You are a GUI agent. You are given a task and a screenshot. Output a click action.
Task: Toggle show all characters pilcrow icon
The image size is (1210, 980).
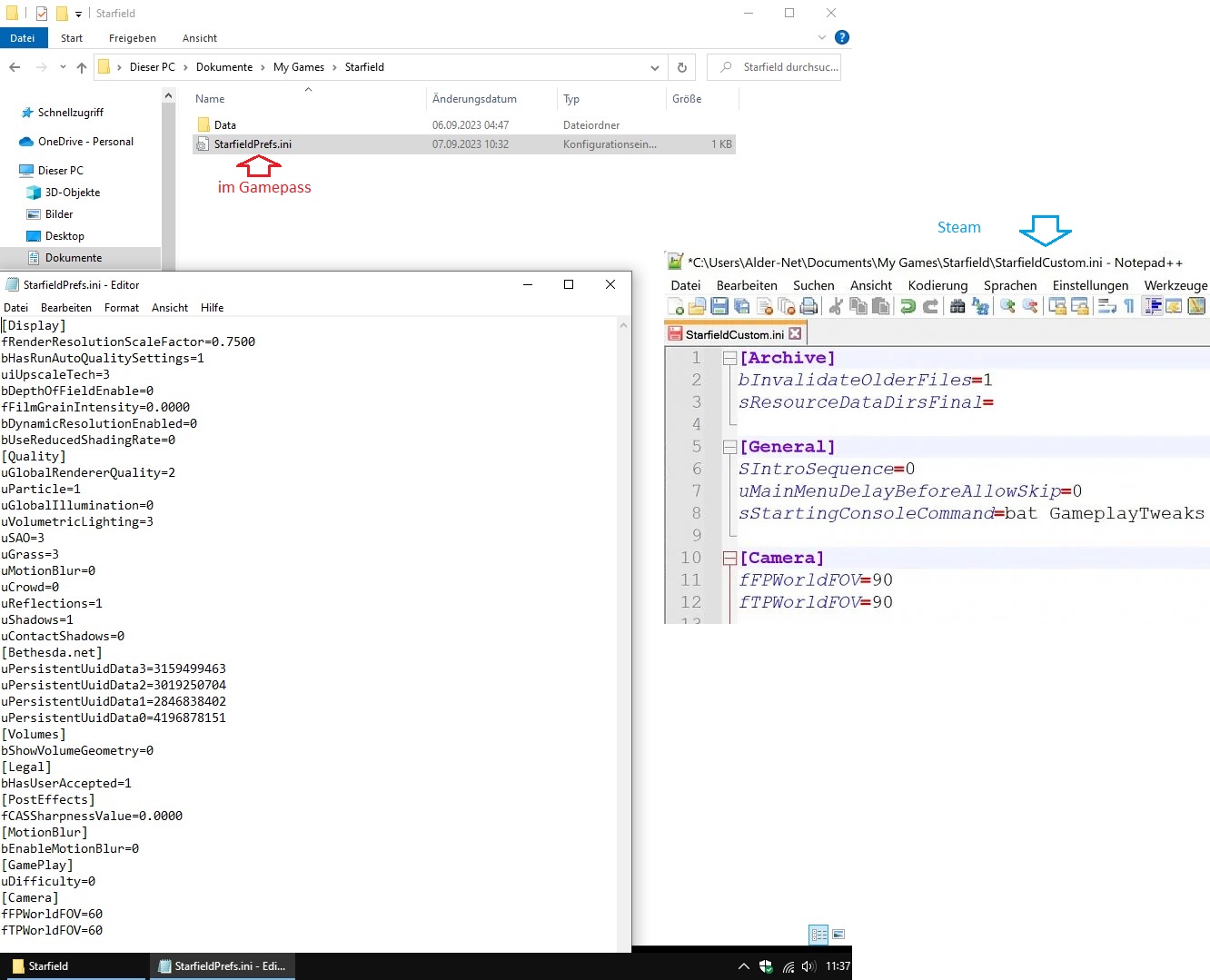point(1129,306)
